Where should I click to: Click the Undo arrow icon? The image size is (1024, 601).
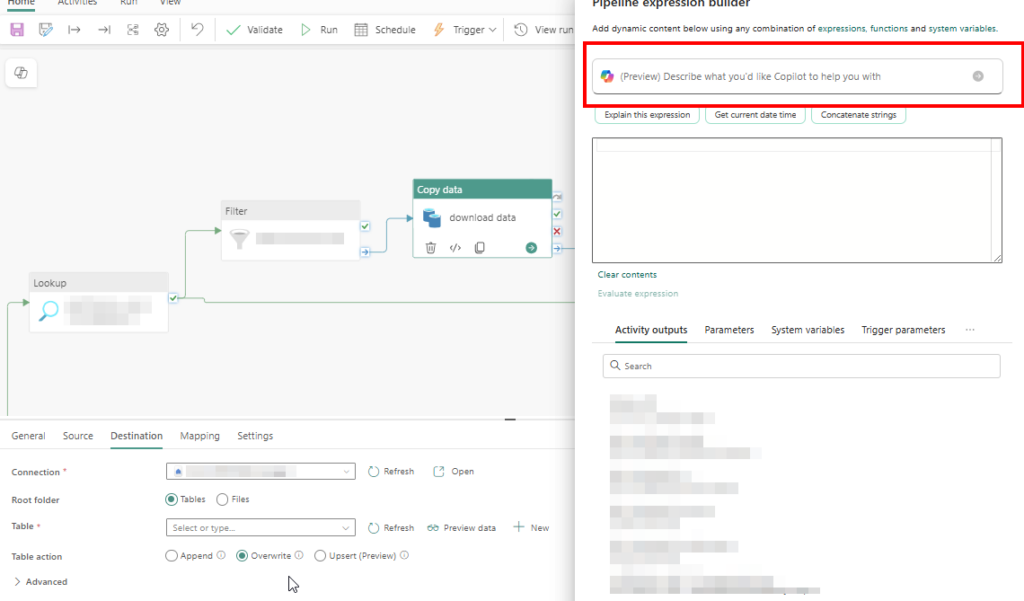click(197, 30)
